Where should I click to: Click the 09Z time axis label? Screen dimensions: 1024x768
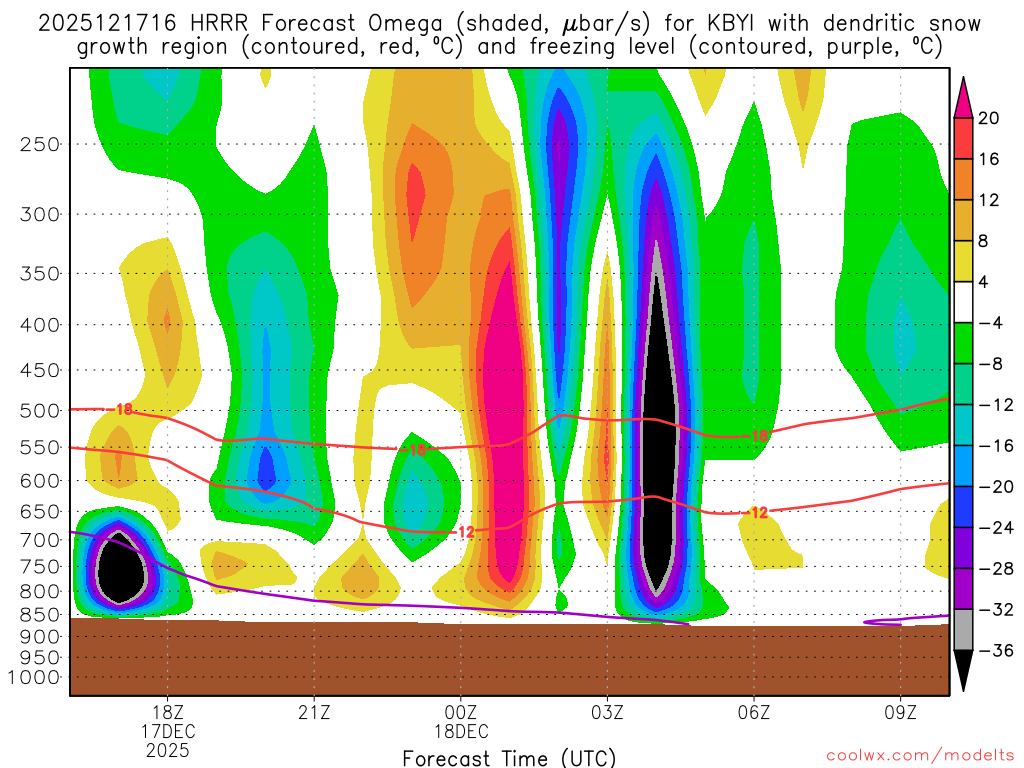(901, 712)
